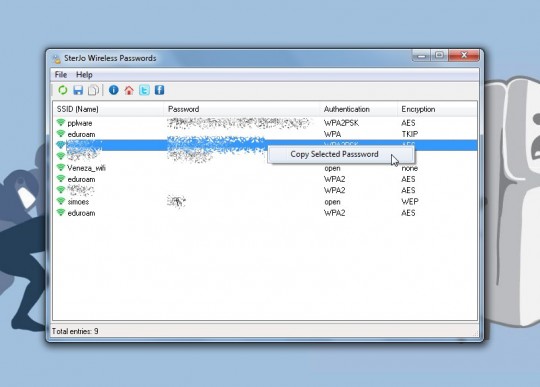Open the Twitter icon in toolbar
The image size is (540, 387).
point(144,90)
